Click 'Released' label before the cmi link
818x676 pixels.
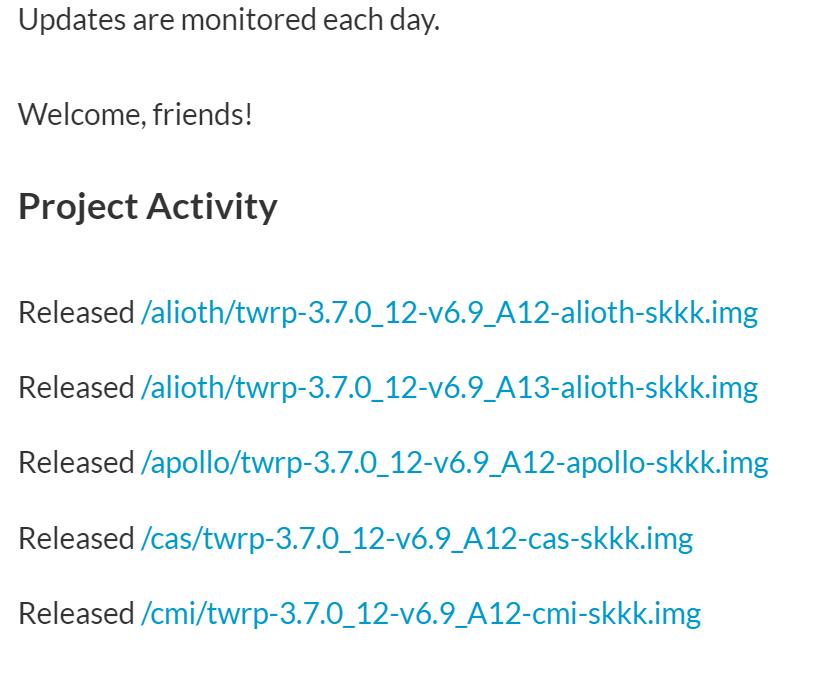coord(77,613)
